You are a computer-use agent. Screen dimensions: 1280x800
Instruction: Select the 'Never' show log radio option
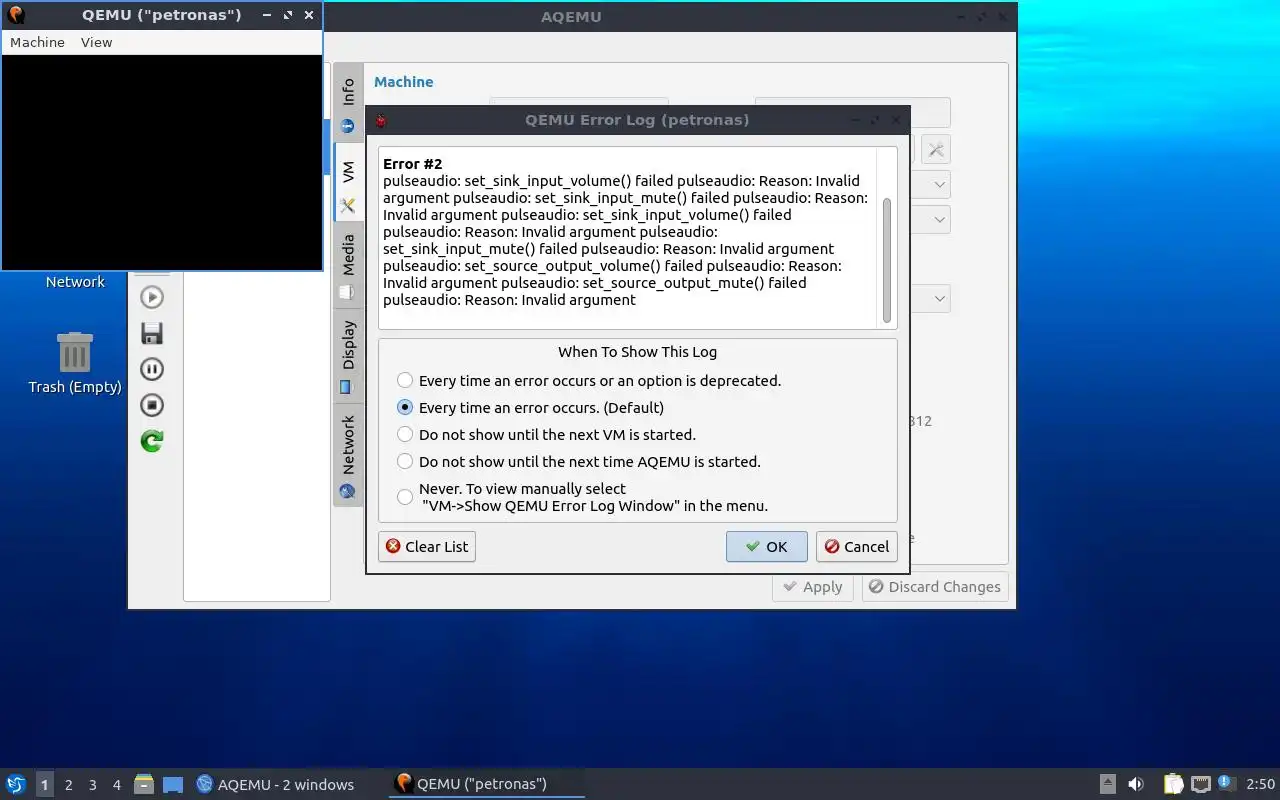405,497
